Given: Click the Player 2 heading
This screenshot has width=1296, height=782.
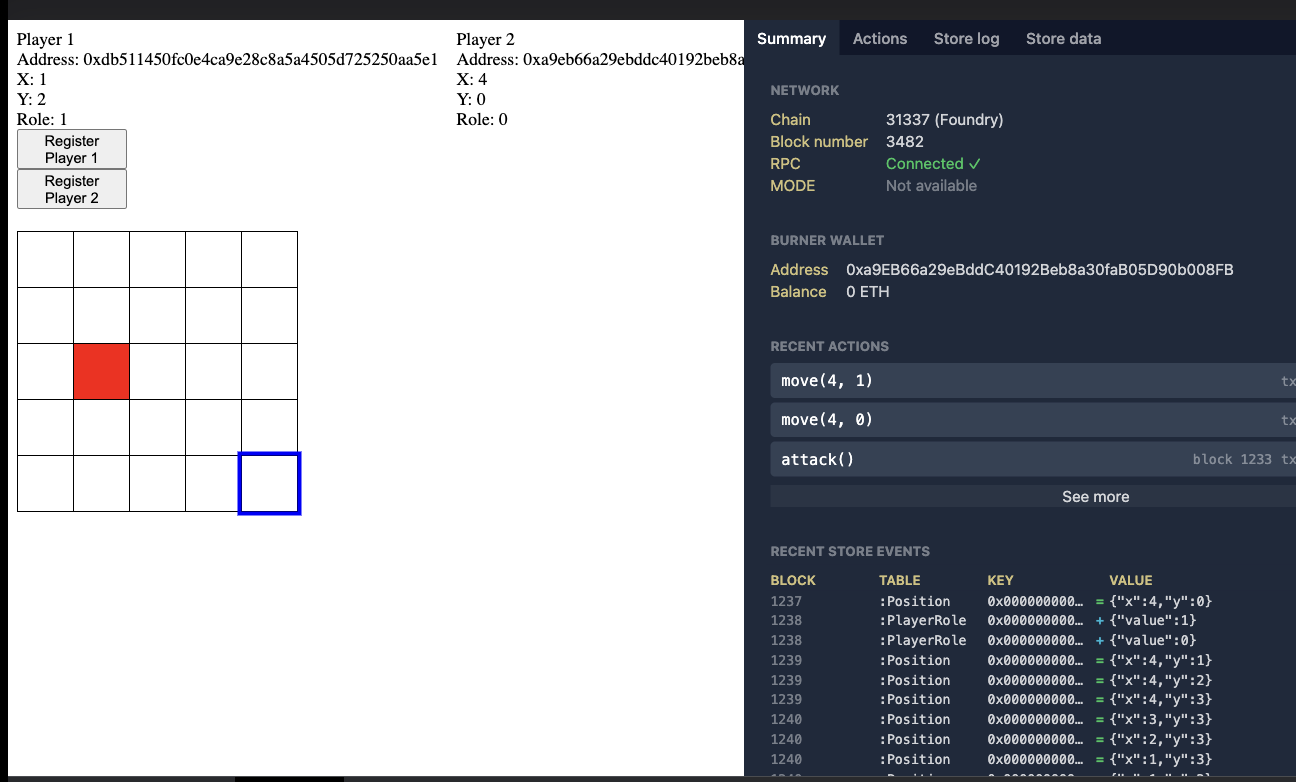Looking at the screenshot, I should click(485, 39).
